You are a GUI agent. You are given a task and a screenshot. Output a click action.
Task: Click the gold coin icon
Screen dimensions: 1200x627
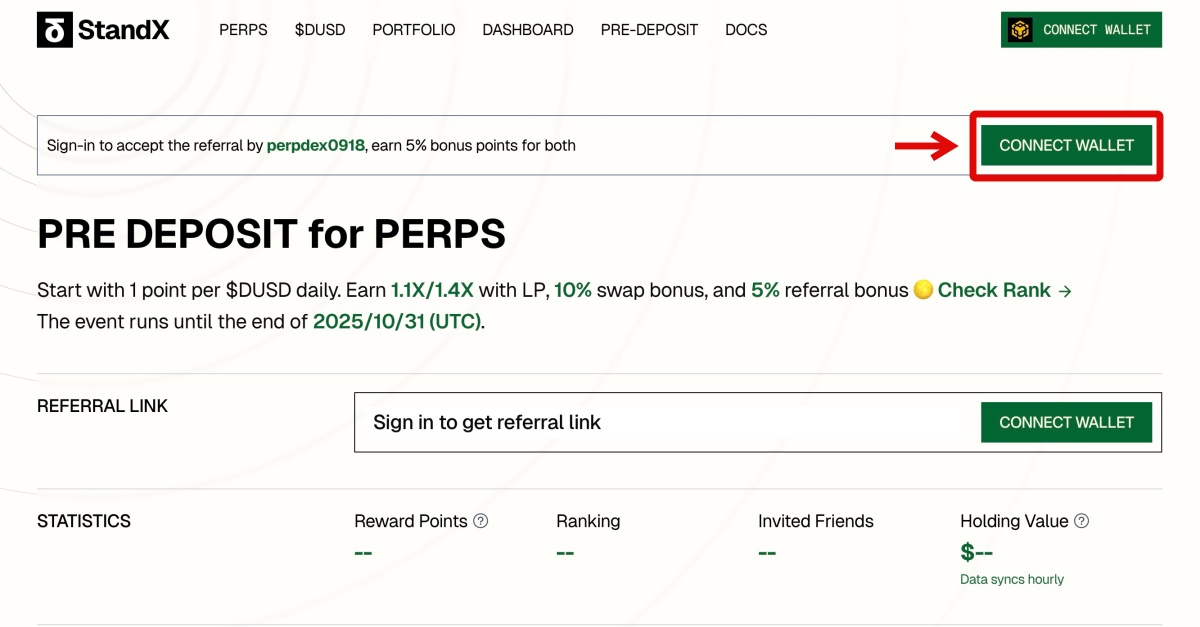(923, 290)
